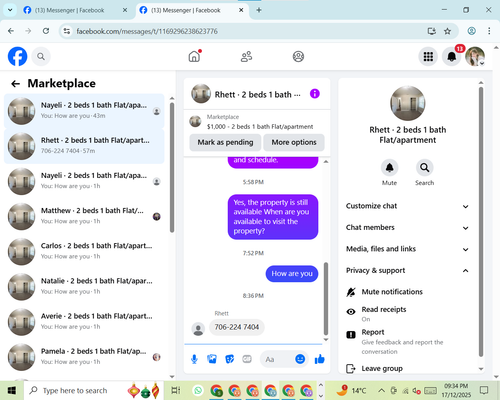Viewport: 500px width, 400px height.
Task: Open the profile circle icon in top navigation
Action: pyautogui.click(x=298, y=56)
